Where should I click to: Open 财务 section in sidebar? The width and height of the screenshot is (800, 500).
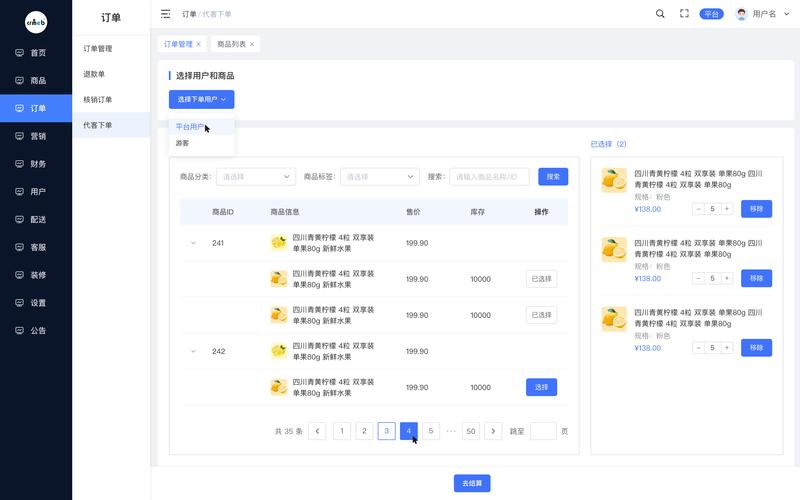tap(36, 164)
